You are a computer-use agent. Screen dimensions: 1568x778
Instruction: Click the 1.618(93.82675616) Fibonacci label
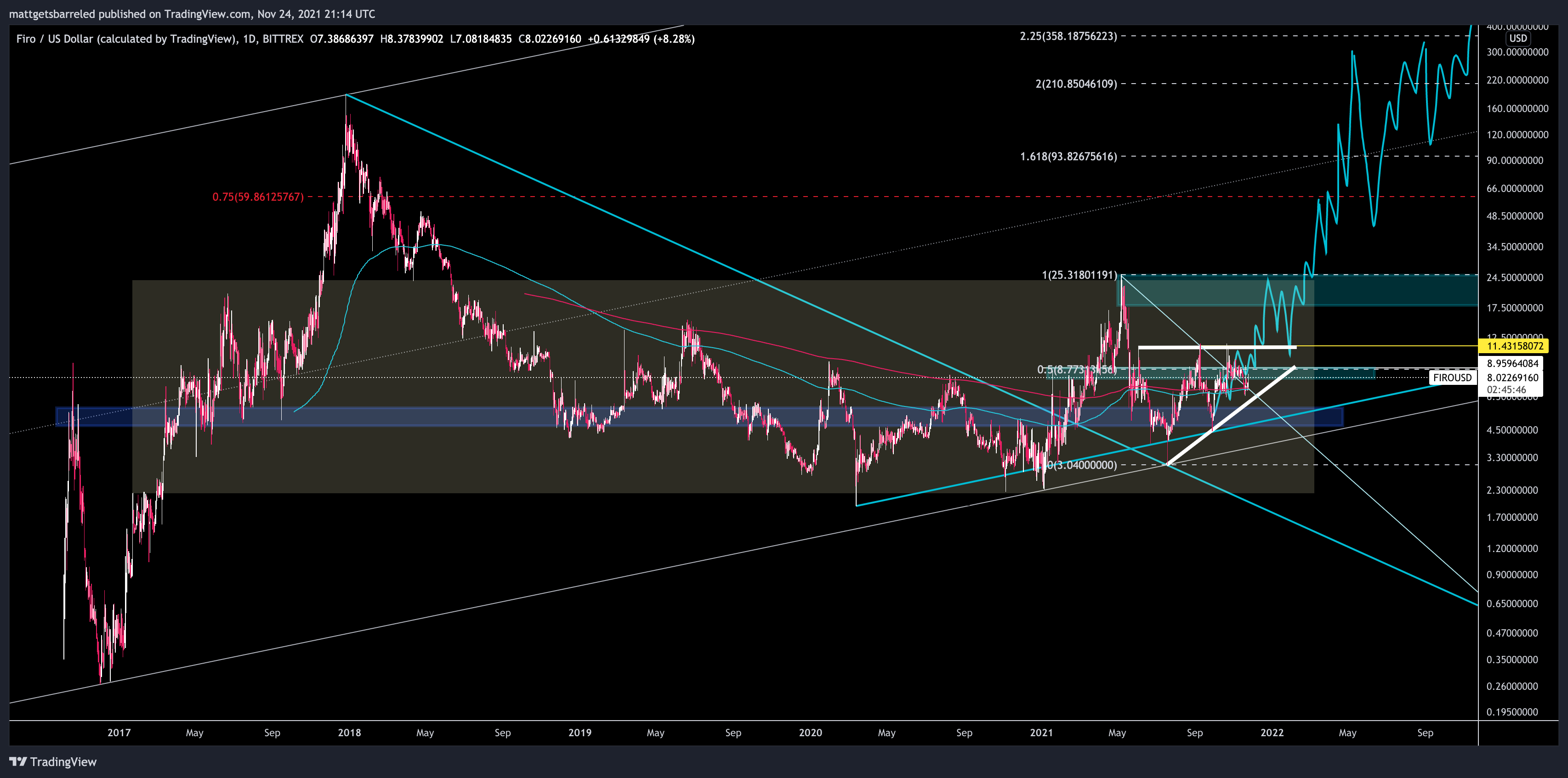1068,156
